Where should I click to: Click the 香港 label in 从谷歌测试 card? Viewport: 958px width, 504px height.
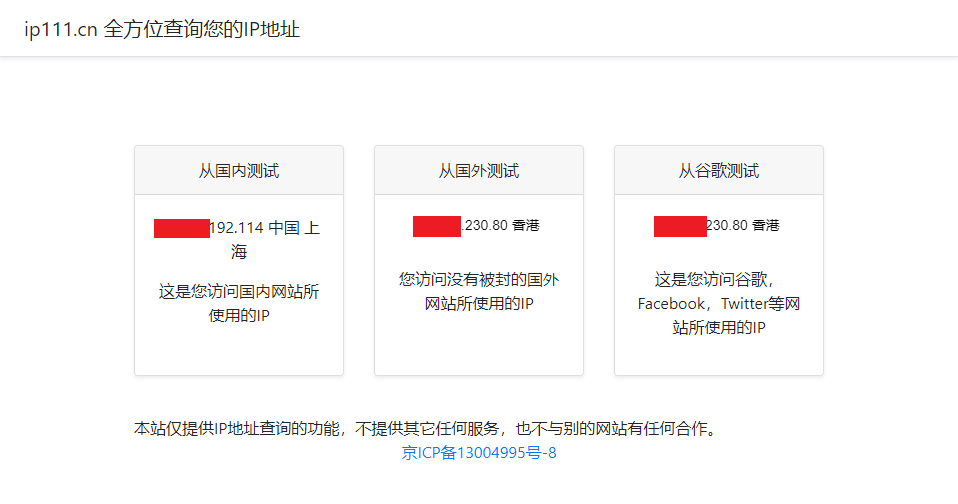pyautogui.click(x=766, y=225)
